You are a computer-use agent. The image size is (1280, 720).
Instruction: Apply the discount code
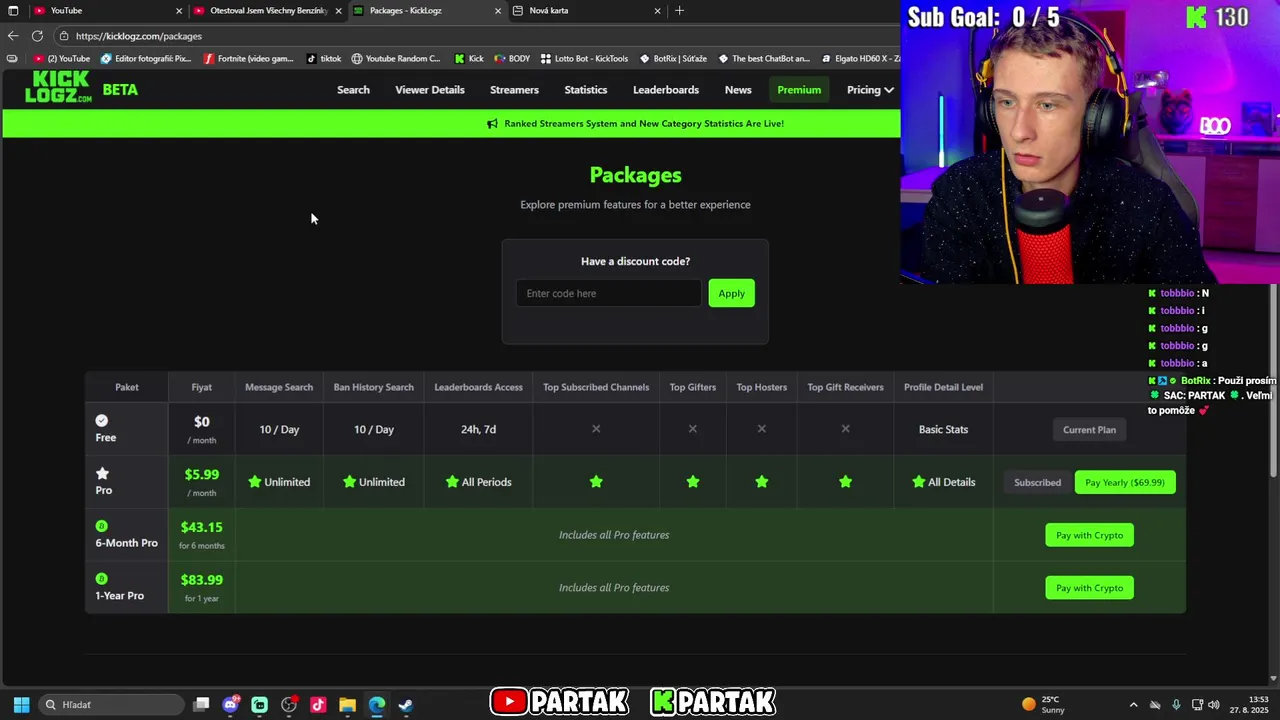point(731,293)
